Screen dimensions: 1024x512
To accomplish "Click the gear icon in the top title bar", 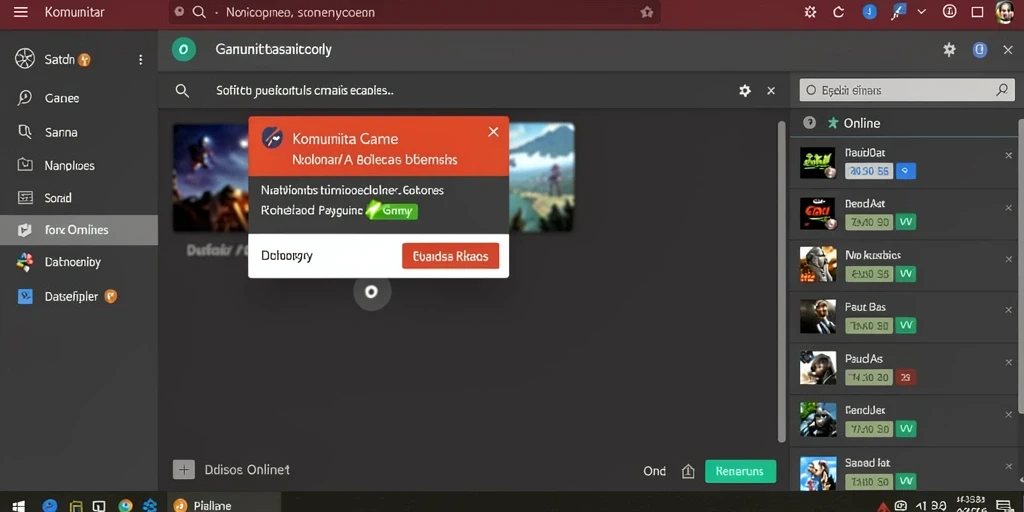I will pos(810,12).
